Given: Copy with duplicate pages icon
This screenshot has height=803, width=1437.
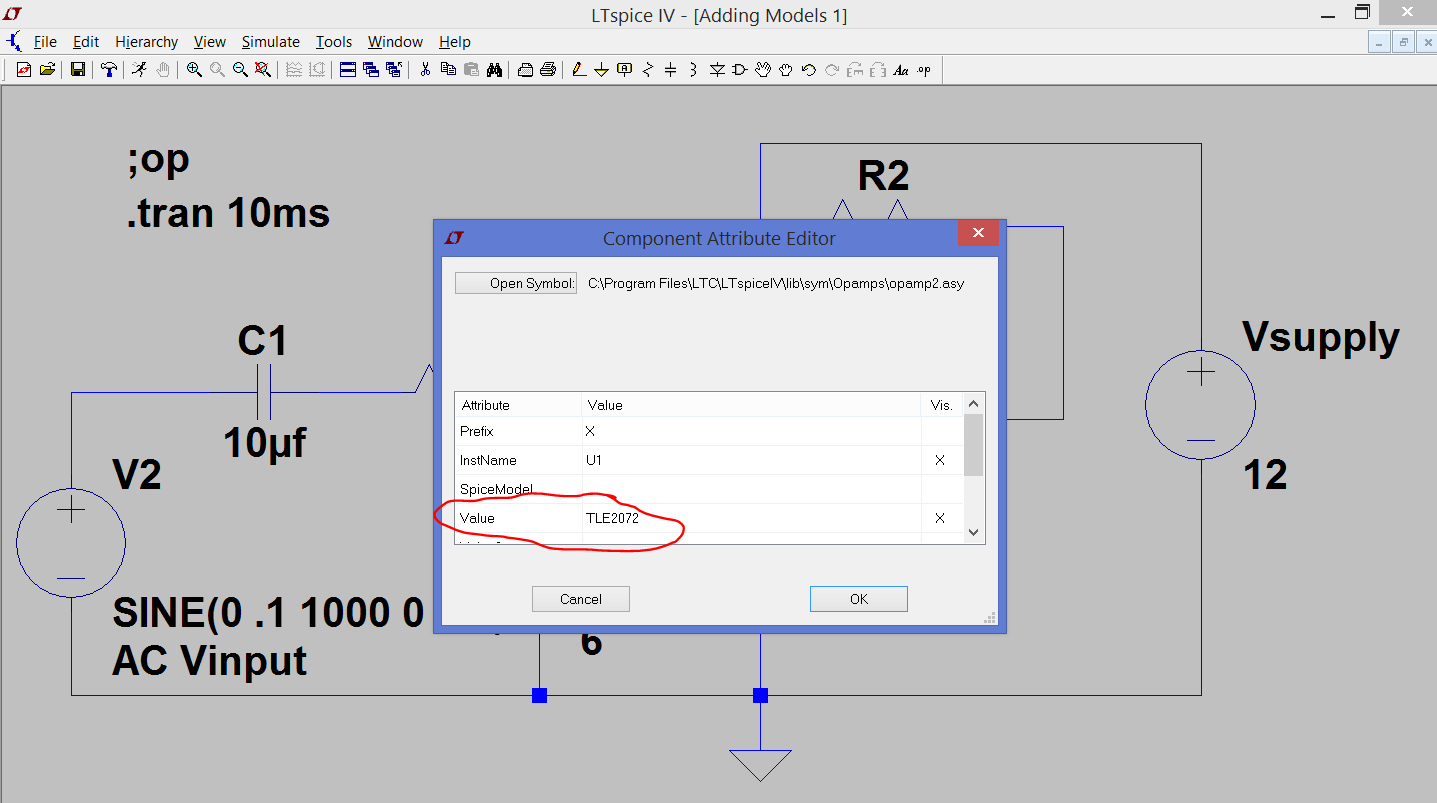Looking at the screenshot, I should pyautogui.click(x=448, y=70).
